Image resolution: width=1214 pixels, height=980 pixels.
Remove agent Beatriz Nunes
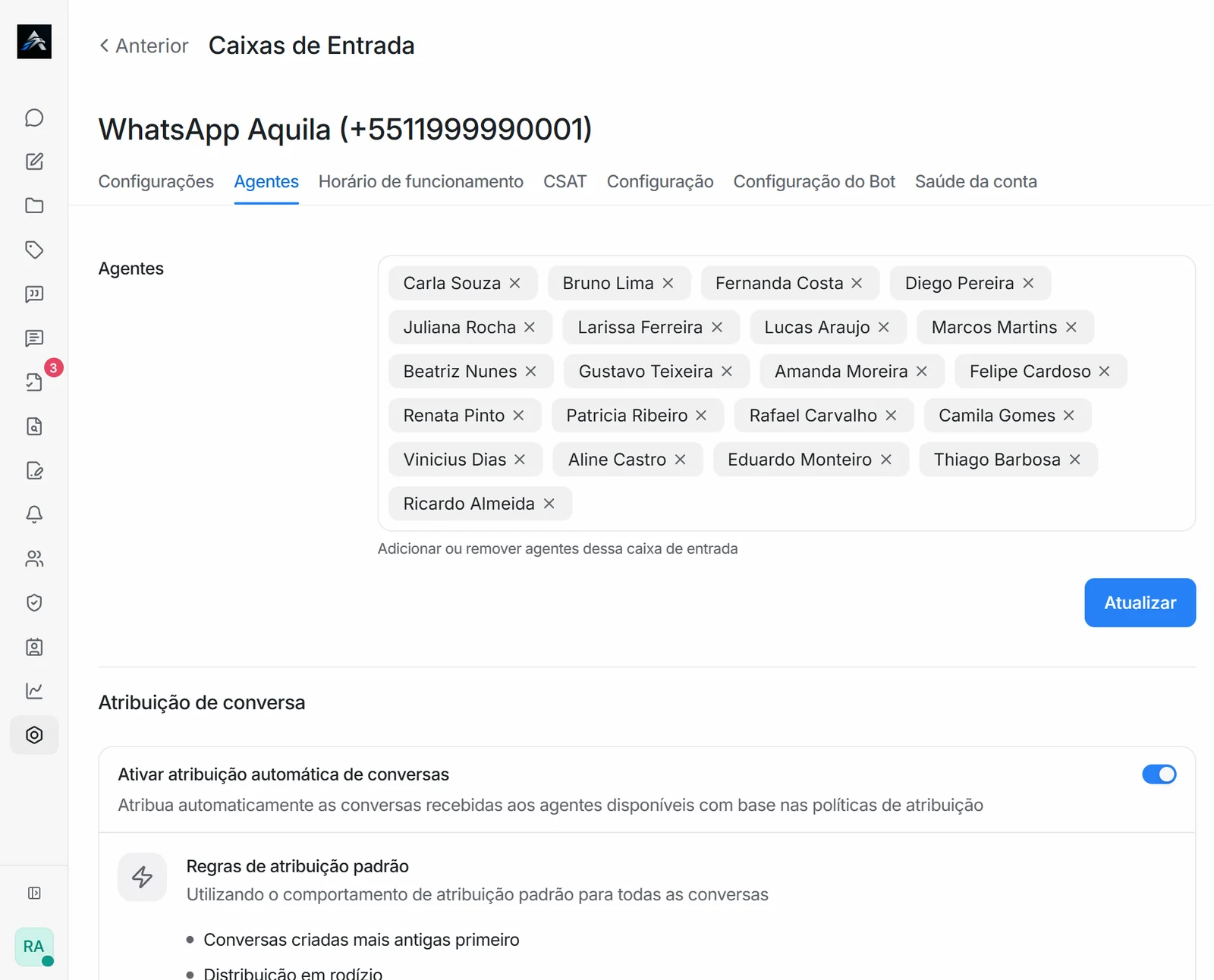pyautogui.click(x=530, y=371)
